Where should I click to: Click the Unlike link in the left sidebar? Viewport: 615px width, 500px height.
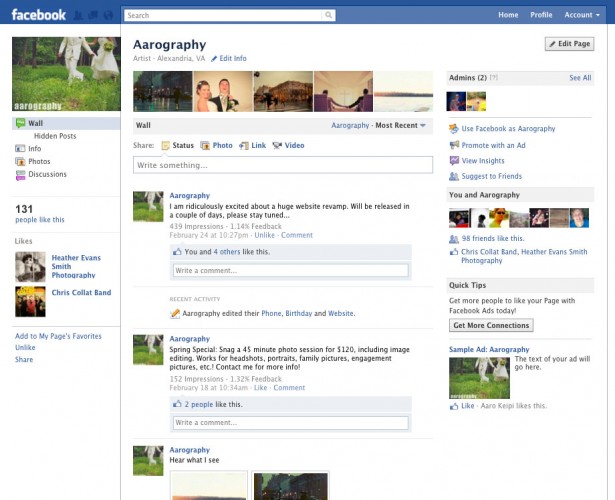25,347
